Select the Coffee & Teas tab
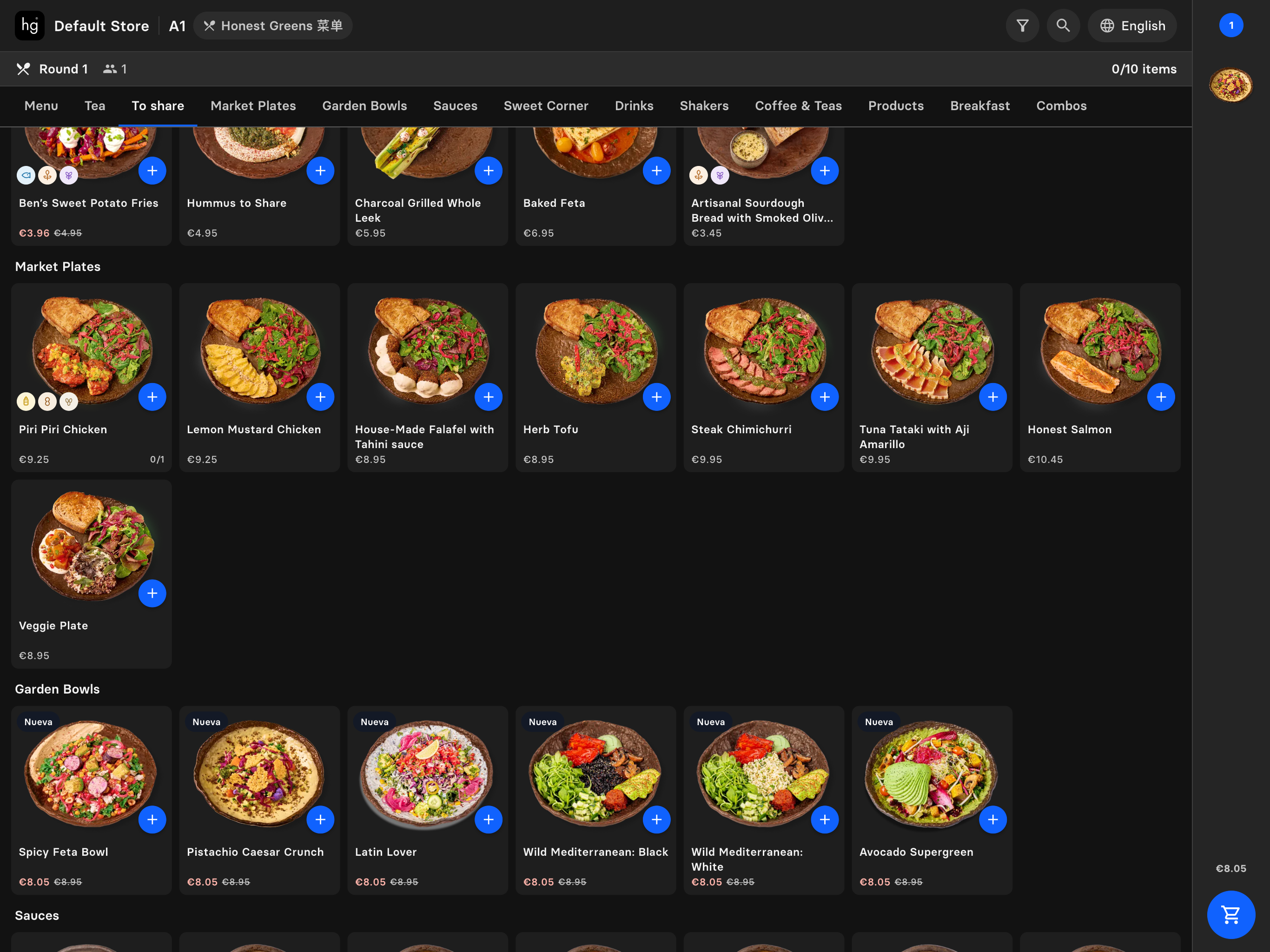 click(798, 106)
